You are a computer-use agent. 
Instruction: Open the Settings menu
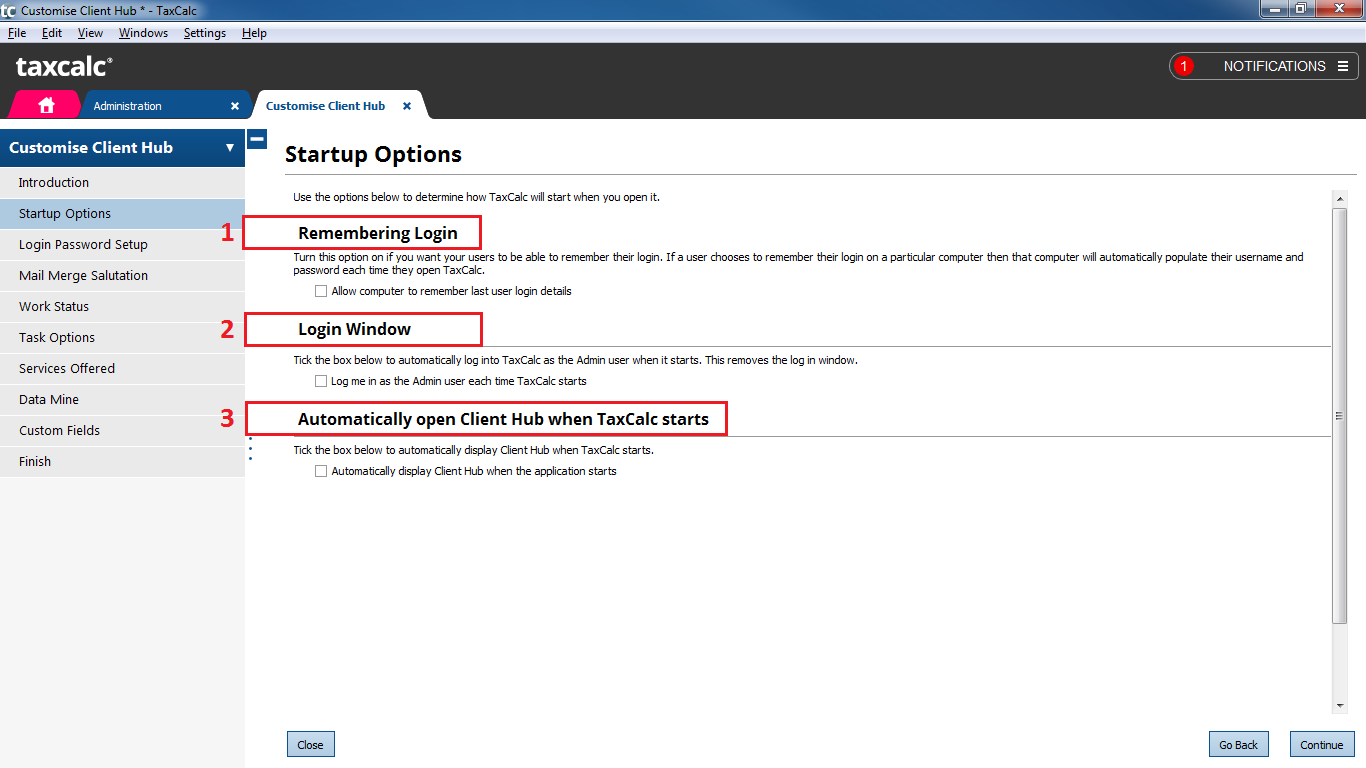(x=205, y=33)
